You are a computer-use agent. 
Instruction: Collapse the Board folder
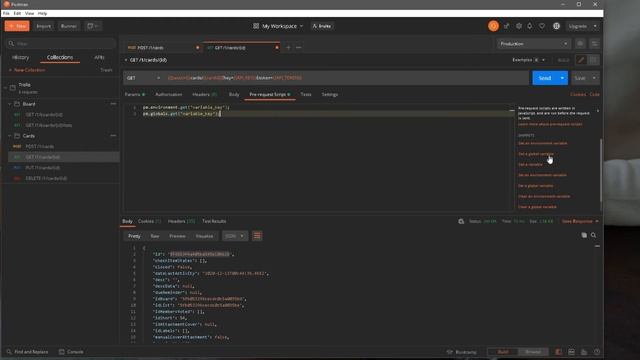(x=10, y=104)
